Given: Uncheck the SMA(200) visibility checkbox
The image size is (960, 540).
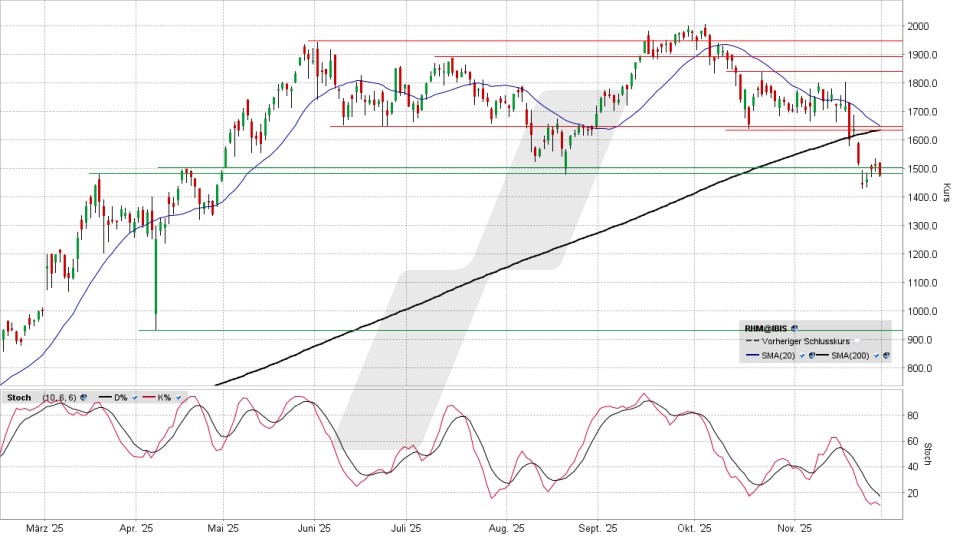Looking at the screenshot, I should [x=876, y=356].
